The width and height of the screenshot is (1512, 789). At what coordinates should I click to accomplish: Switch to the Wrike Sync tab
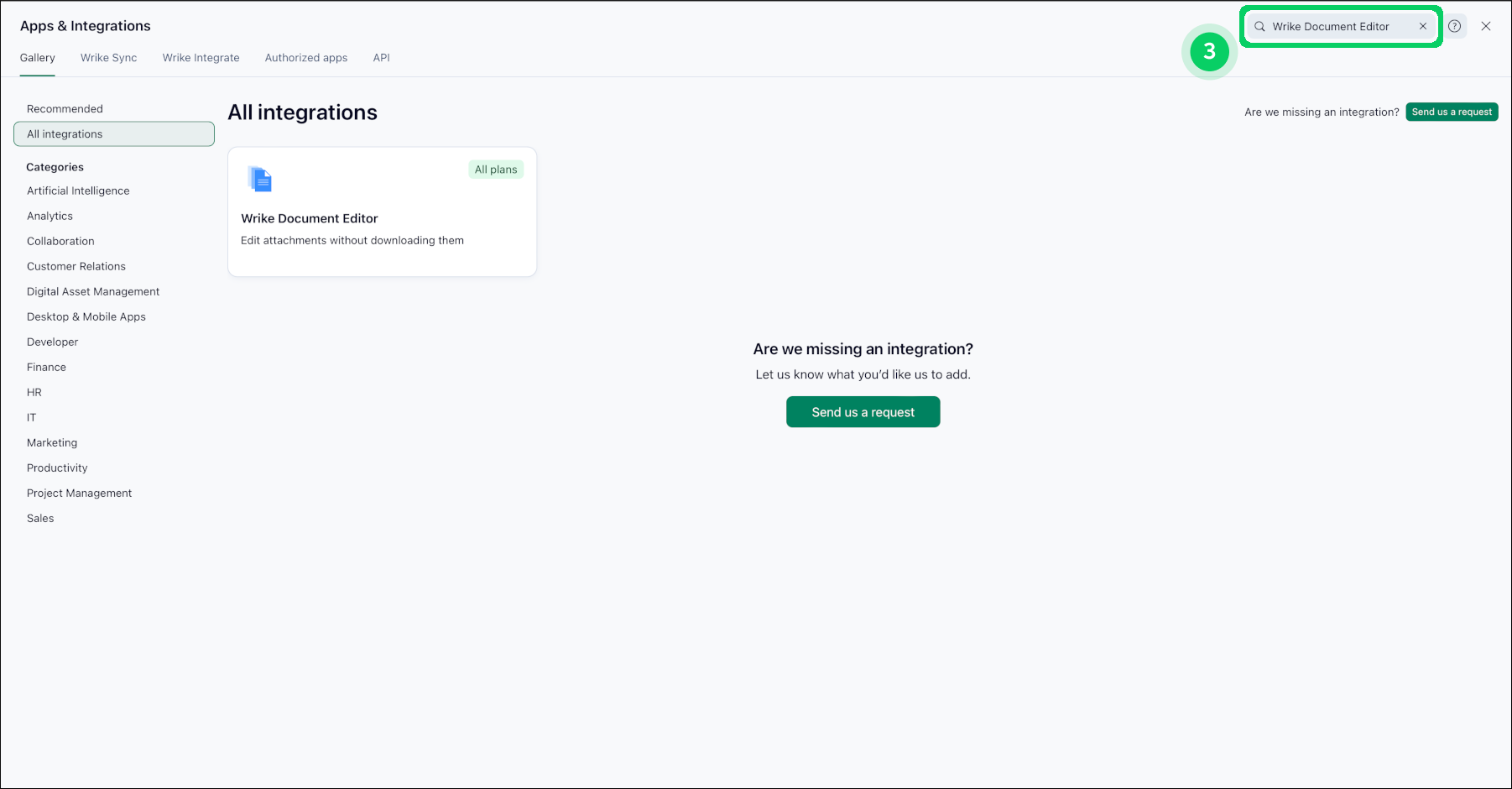pos(108,58)
